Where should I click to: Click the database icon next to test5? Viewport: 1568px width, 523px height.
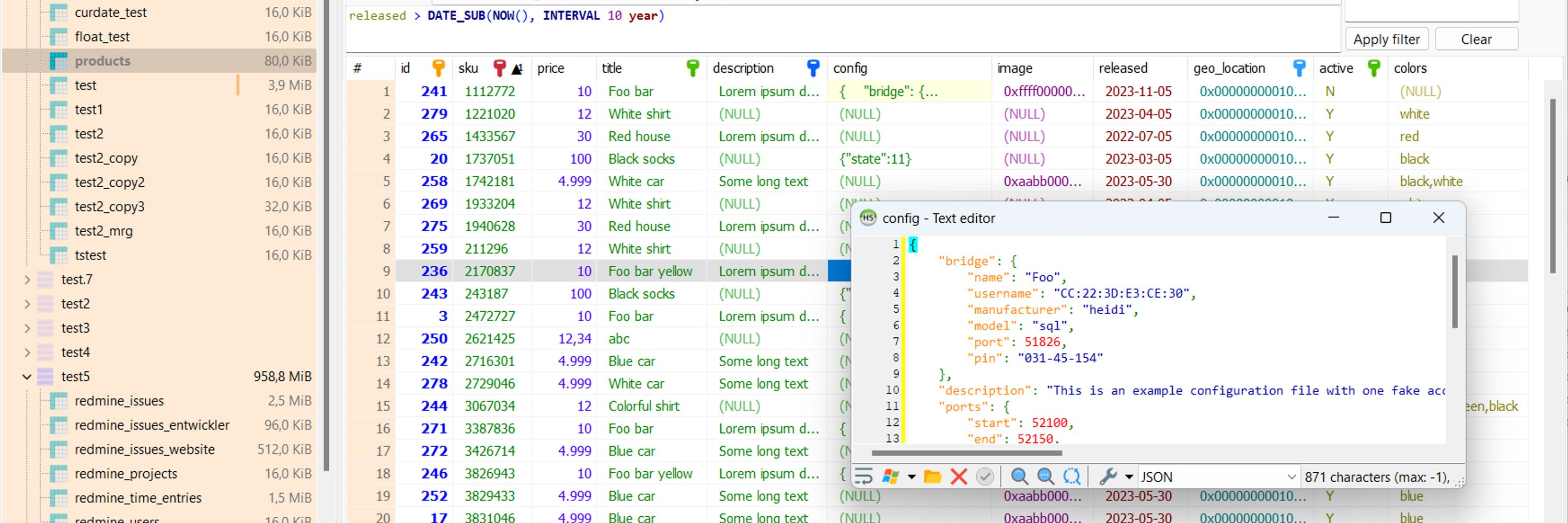pos(45,376)
